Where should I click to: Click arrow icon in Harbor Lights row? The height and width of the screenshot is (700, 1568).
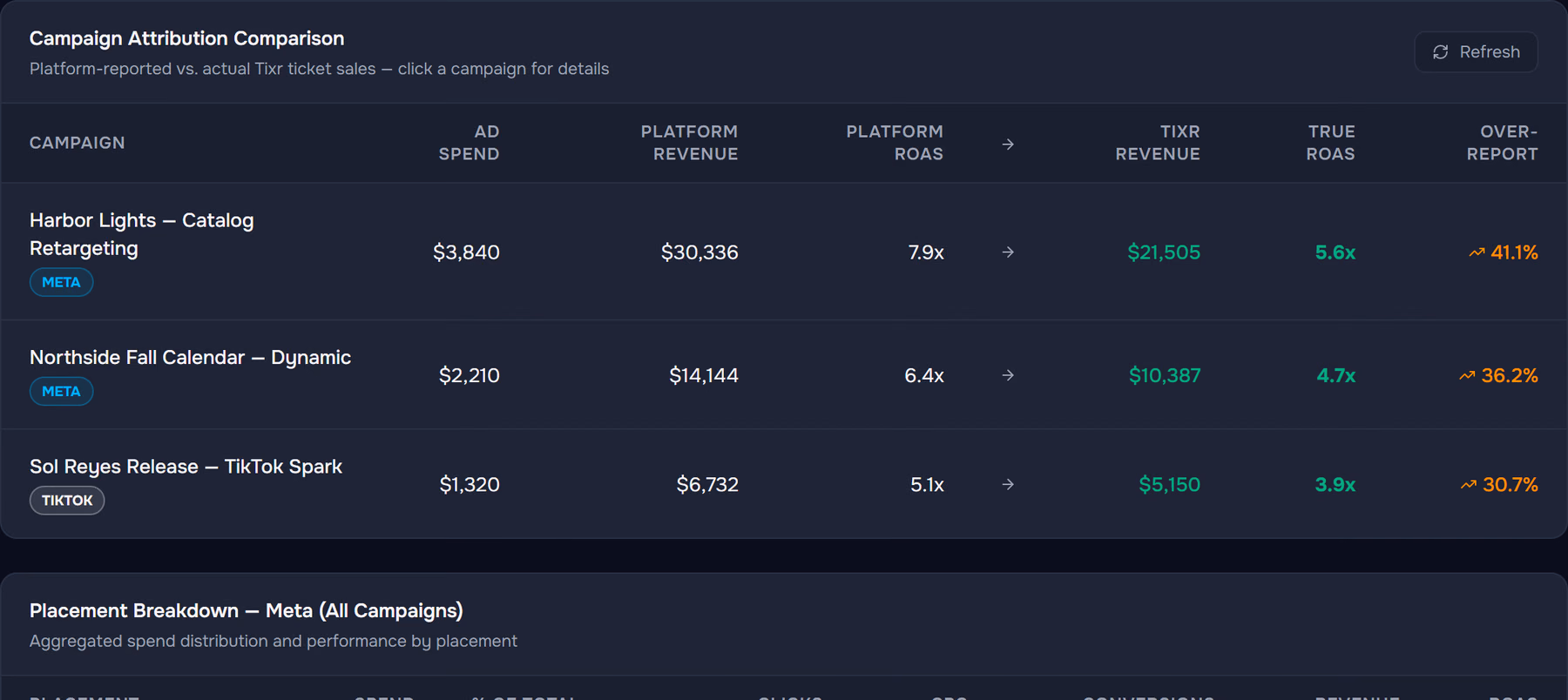tap(1008, 252)
